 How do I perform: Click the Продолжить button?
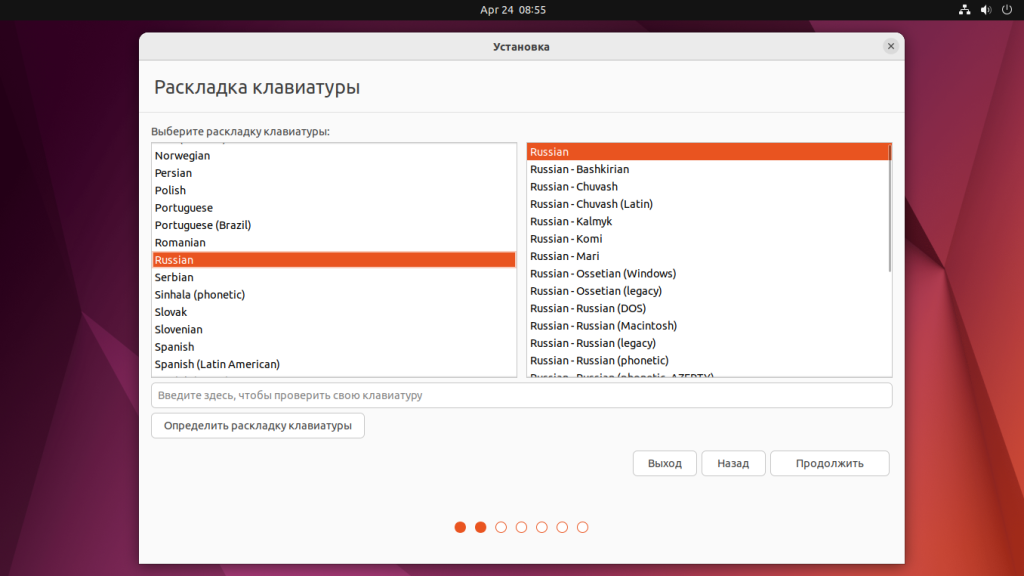tap(829, 463)
